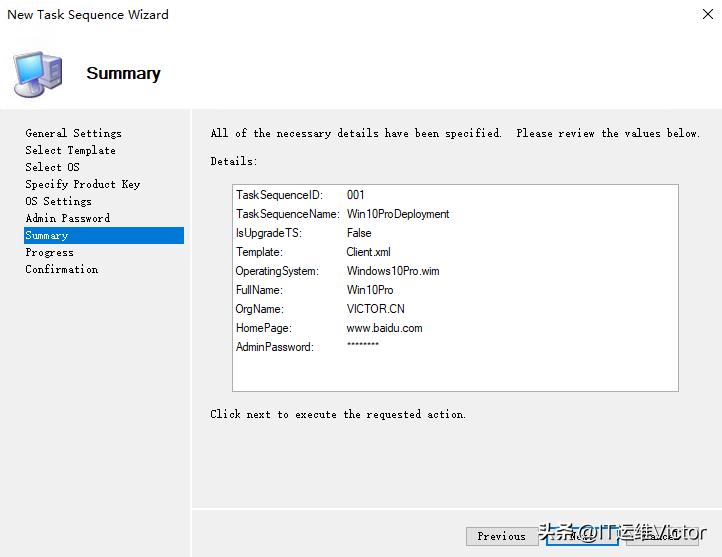Viewport: 722px width, 557px height.
Task: Click the 'Click next to execute' instruction text
Action: click(x=338, y=414)
